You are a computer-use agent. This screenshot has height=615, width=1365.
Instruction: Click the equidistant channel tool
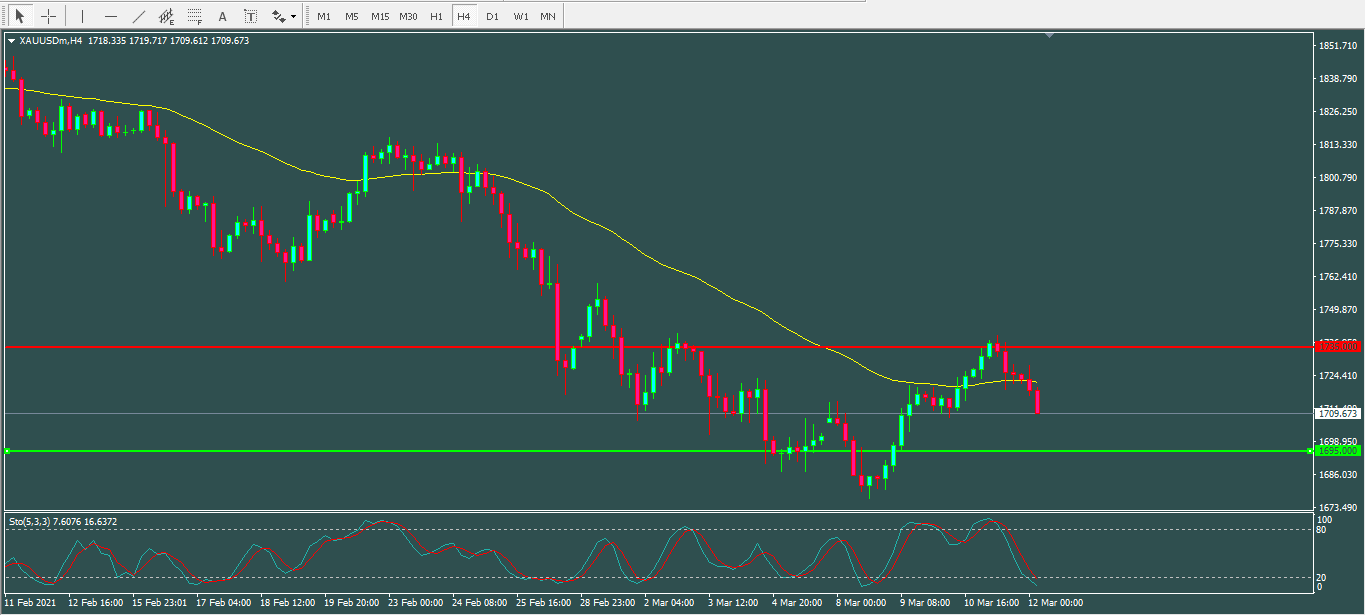click(x=167, y=16)
